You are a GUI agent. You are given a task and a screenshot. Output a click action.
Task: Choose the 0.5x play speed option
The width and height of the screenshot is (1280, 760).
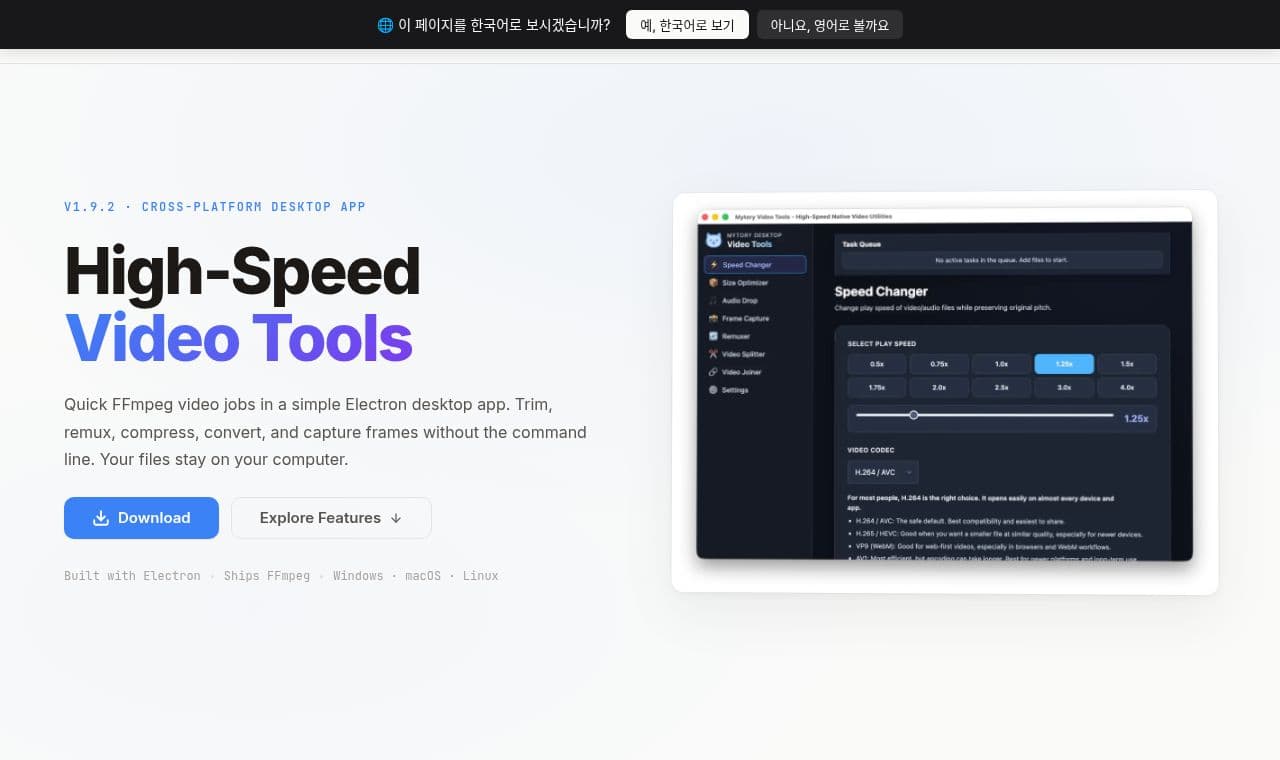(x=877, y=364)
